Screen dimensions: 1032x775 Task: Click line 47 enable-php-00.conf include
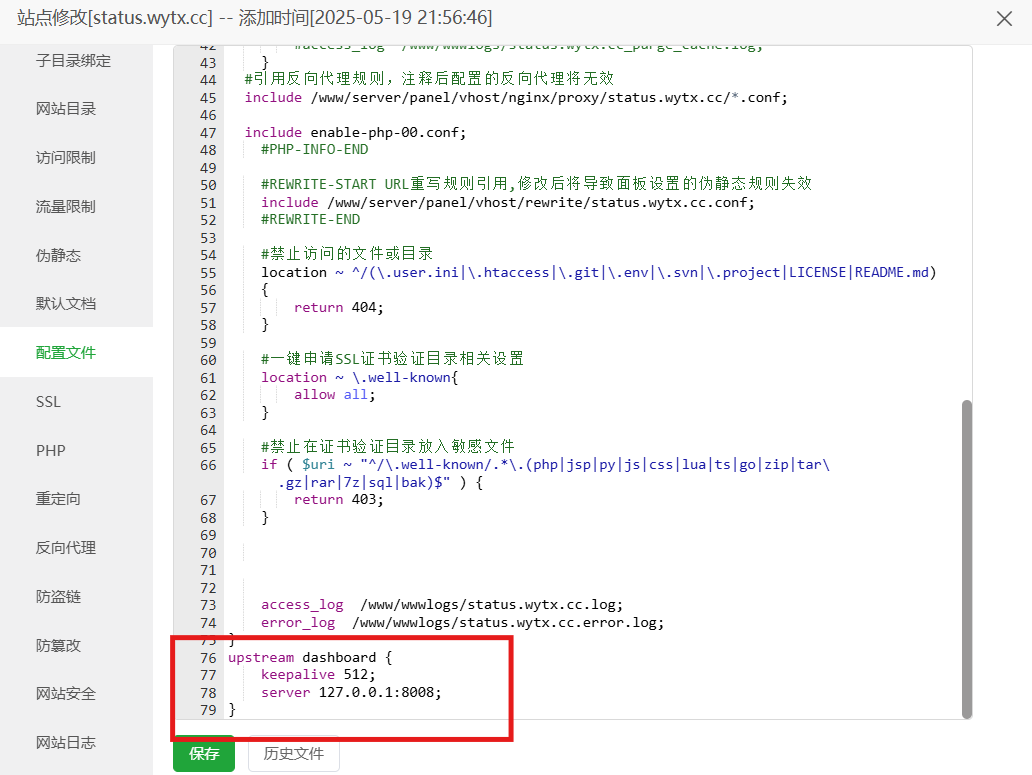click(355, 132)
